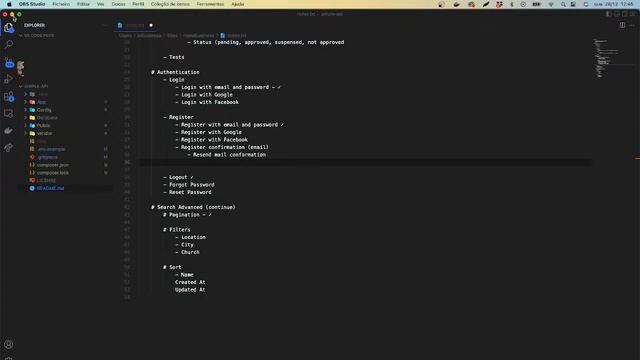Open the OBS Studio menu
The width and height of the screenshot is (640, 360).
[x=32, y=4]
